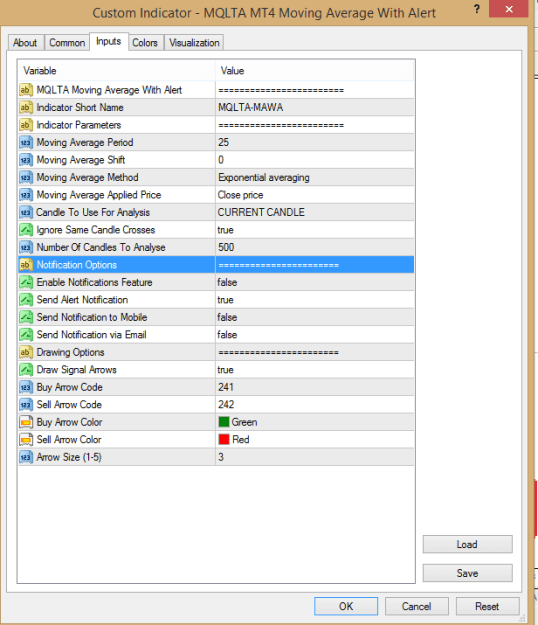
Task: Select the Moving Average Method row label
Action: click(88, 177)
